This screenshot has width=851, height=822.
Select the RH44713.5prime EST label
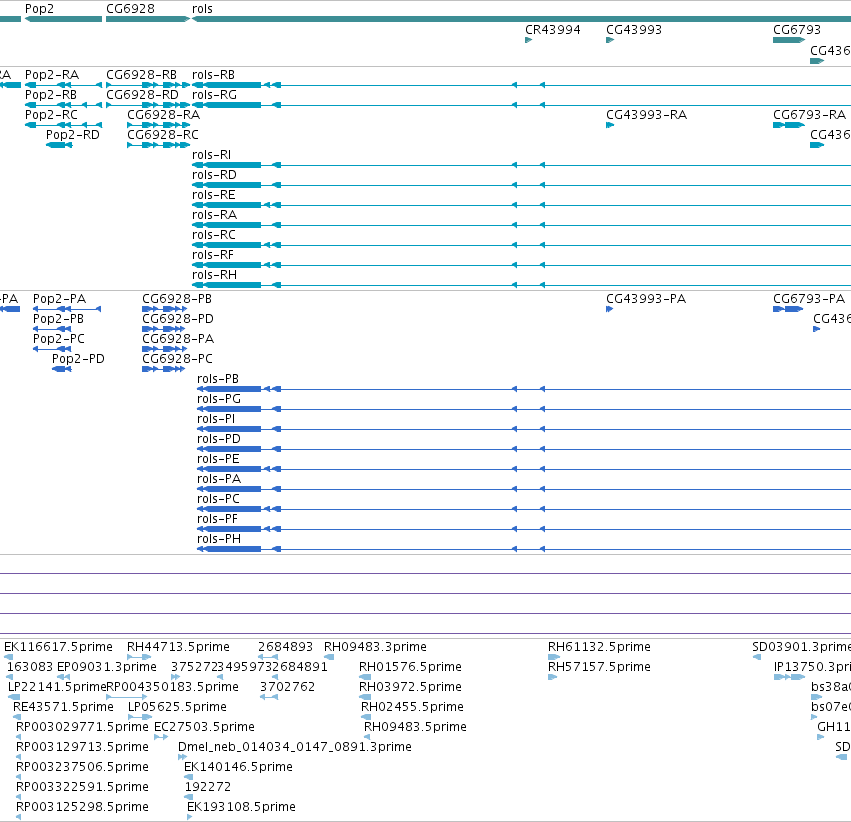(179, 647)
